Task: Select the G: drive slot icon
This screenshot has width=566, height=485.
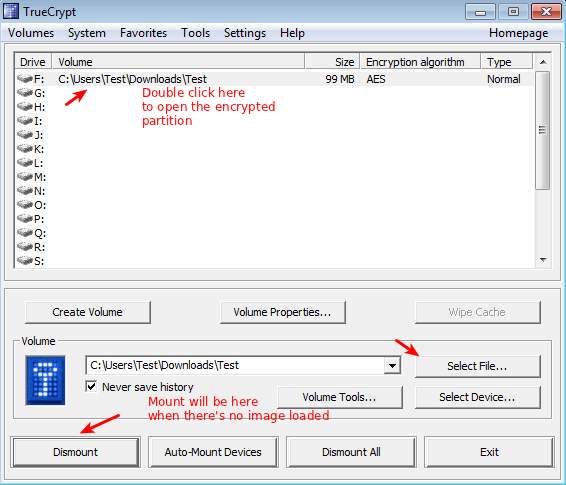Action: coord(25,92)
